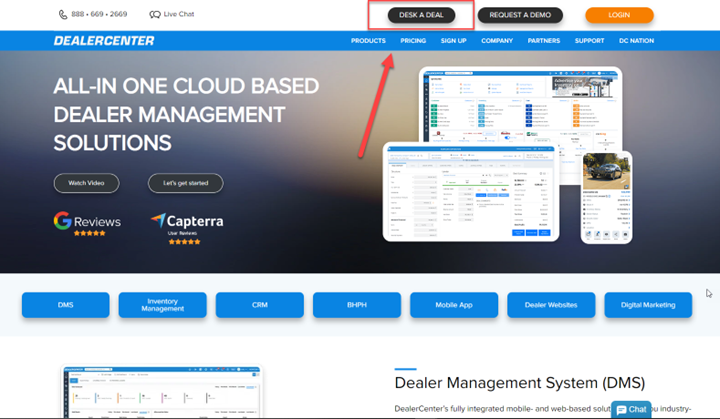Click the 888-669-2669 phone number

coord(99,15)
